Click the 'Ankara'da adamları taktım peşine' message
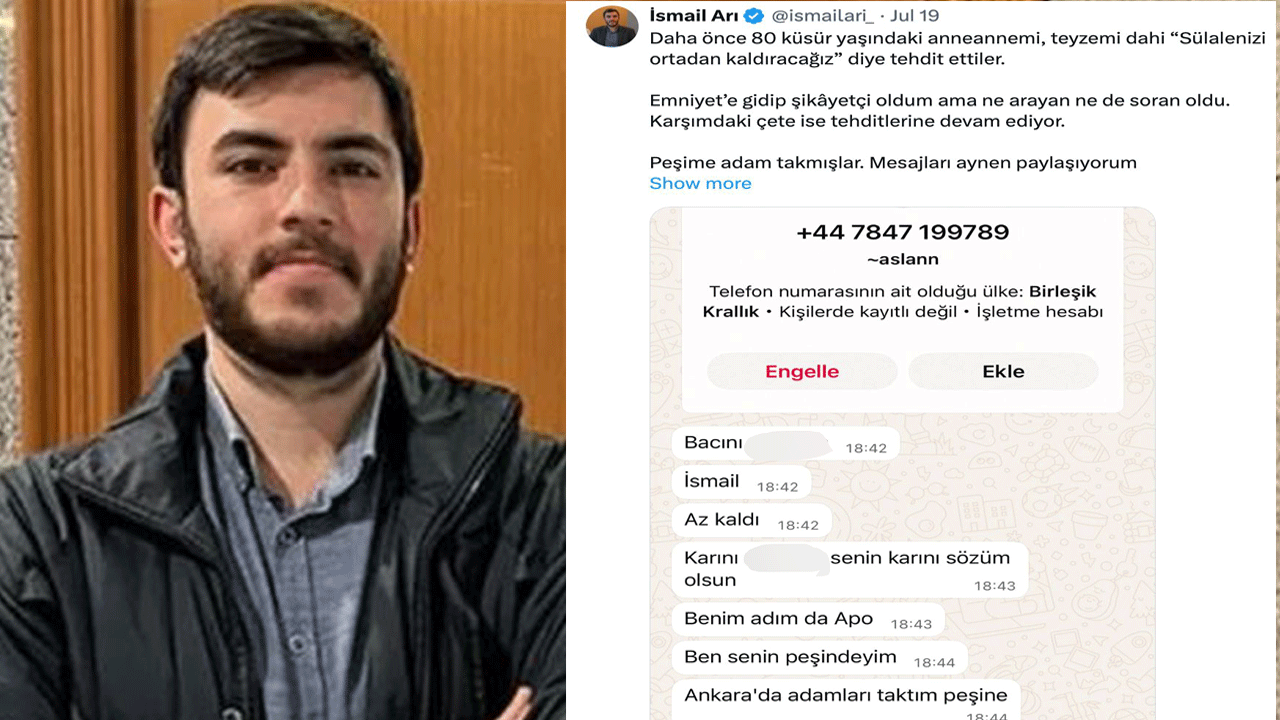 tap(847, 700)
